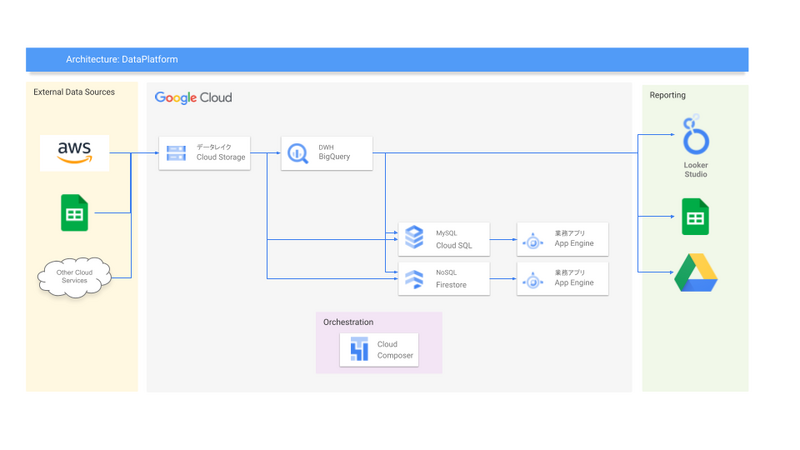
Task: Select the App Engine icon beside Cloud SQL
Action: (x=533, y=242)
